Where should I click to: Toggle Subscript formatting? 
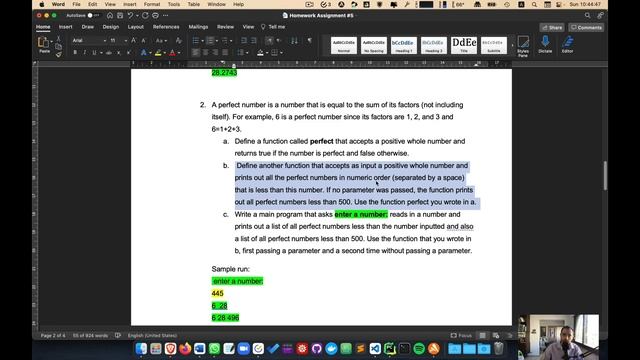pos(119,53)
